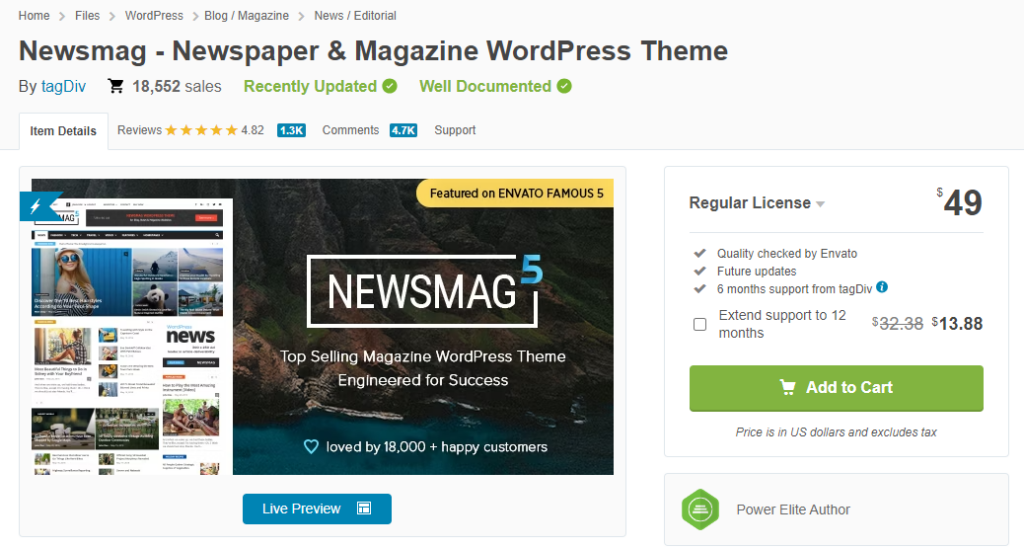Click layout icon on Live Preview button
This screenshot has width=1024, height=548.
click(x=364, y=508)
